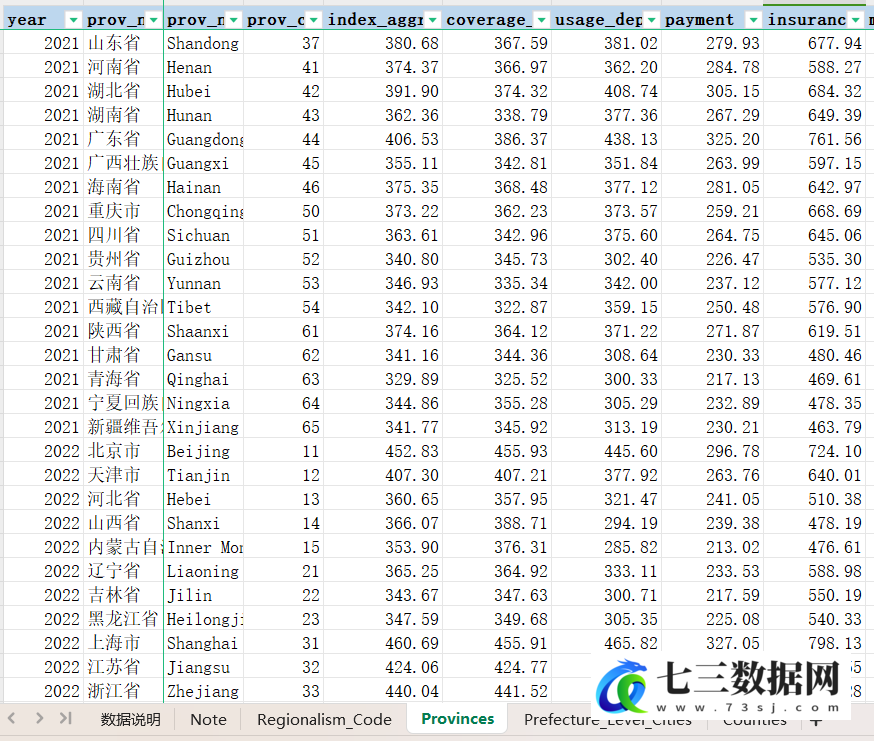Open the coverage_ column filter dropdown
The height and width of the screenshot is (741, 874).
coord(541,21)
